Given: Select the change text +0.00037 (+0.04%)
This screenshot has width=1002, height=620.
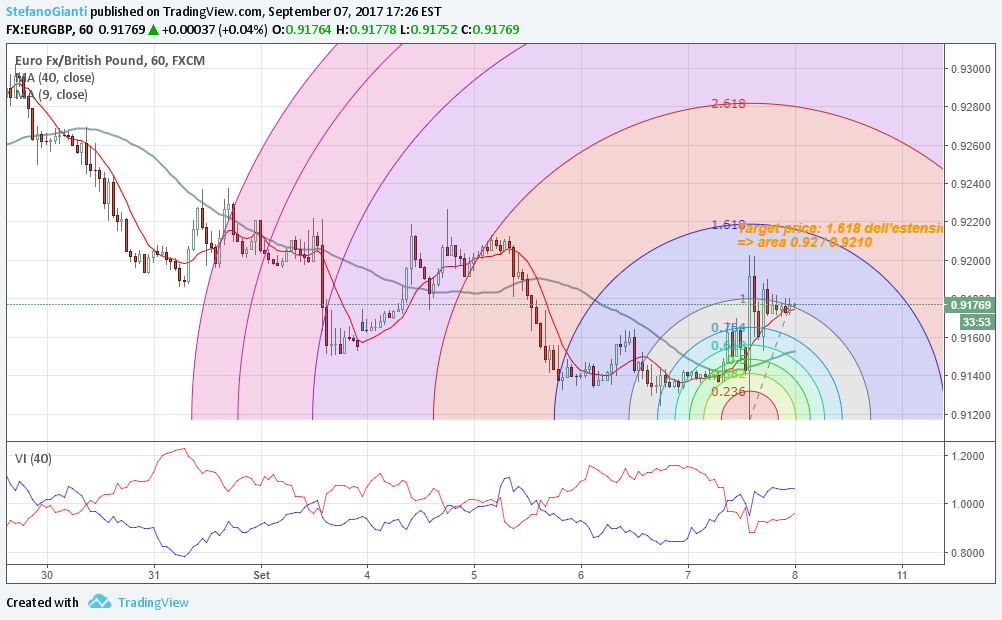Looking at the screenshot, I should [215, 29].
